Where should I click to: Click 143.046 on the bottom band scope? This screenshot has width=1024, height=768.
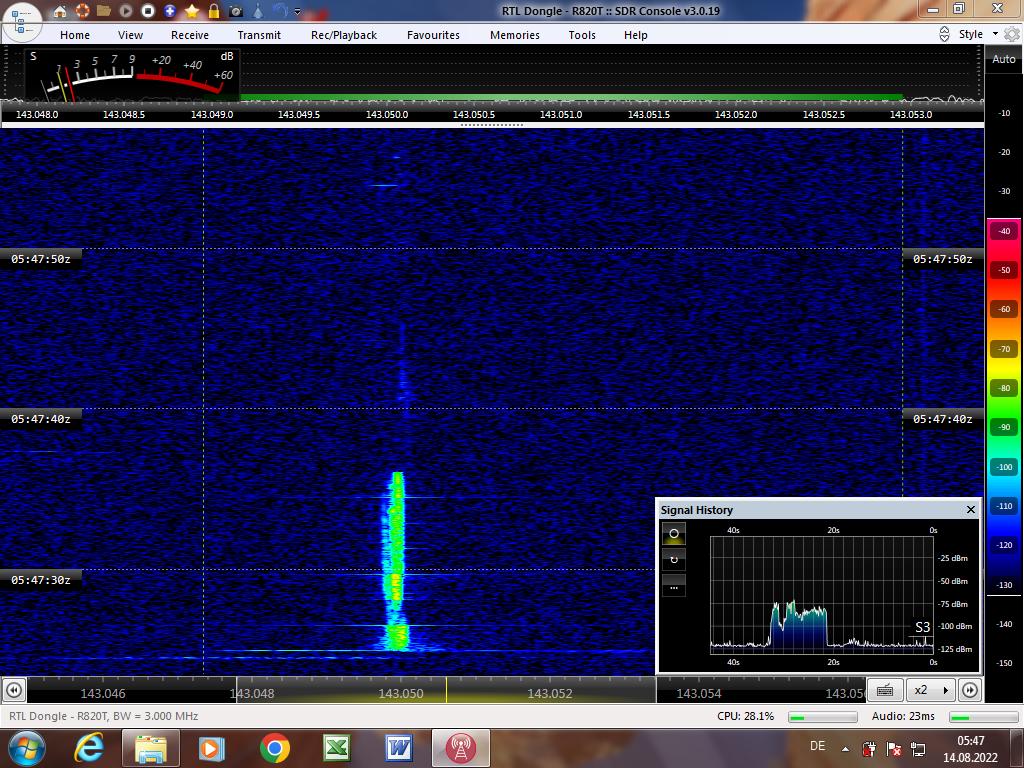click(x=103, y=694)
